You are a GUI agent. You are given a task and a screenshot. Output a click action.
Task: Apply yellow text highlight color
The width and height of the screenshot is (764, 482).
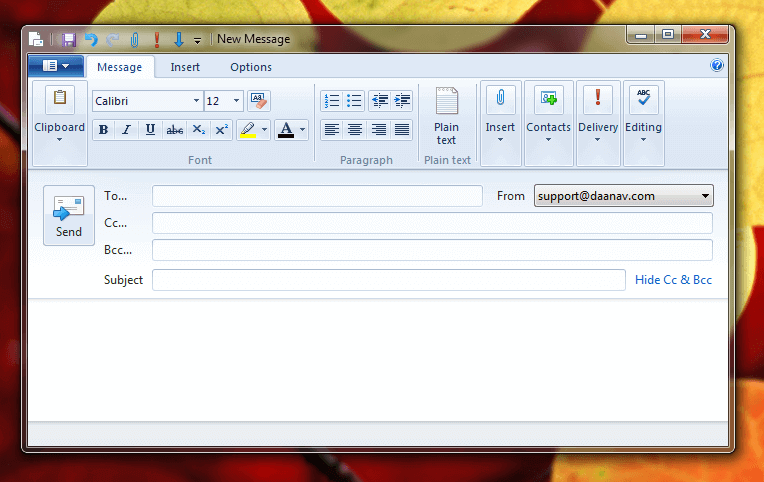(x=248, y=130)
